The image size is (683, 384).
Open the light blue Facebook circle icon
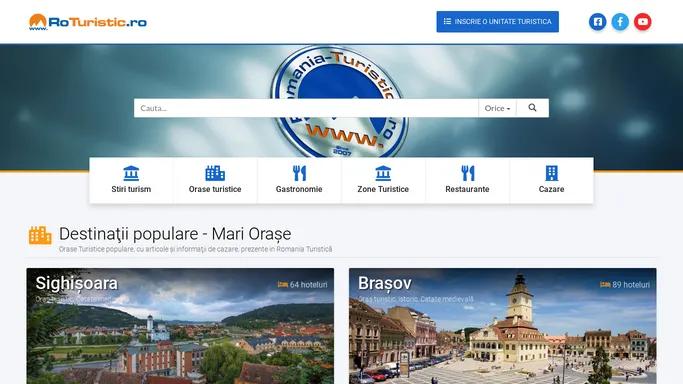coord(620,22)
